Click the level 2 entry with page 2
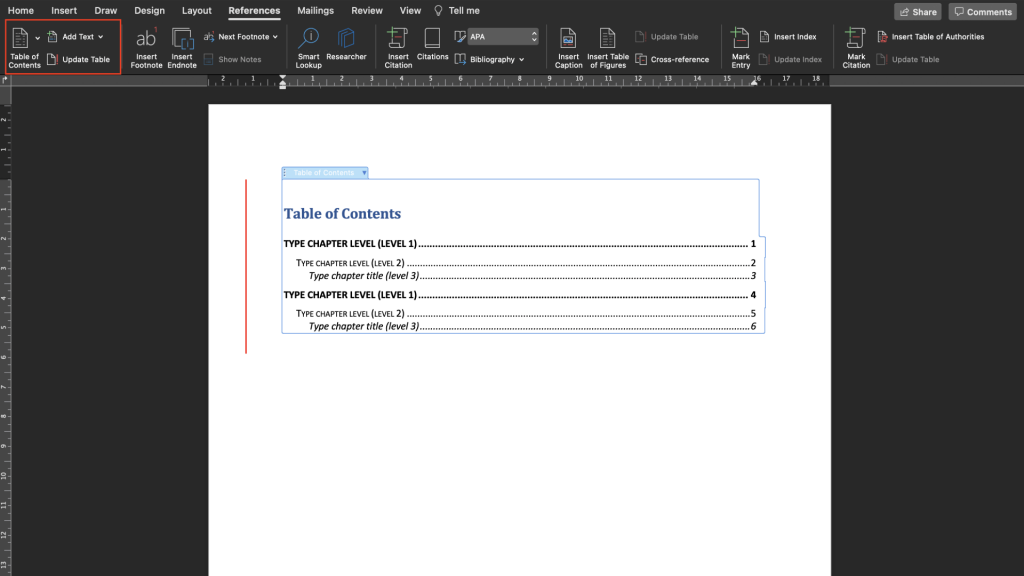Screen dimensions: 1024x576 (x=526, y=263)
